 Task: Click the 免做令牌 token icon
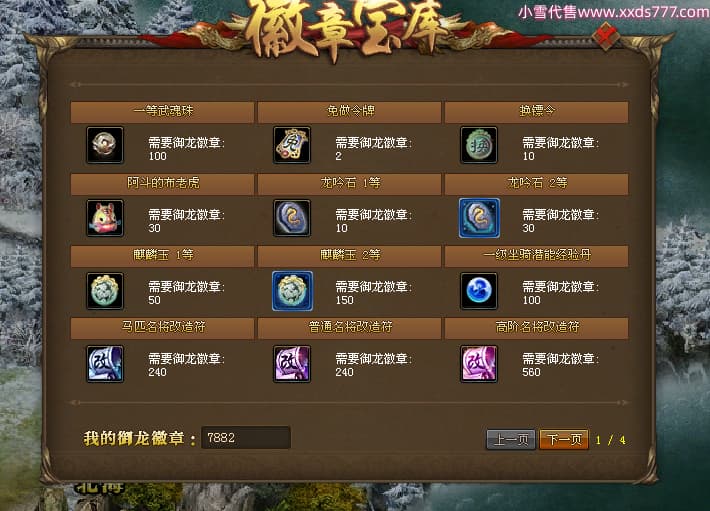click(292, 145)
